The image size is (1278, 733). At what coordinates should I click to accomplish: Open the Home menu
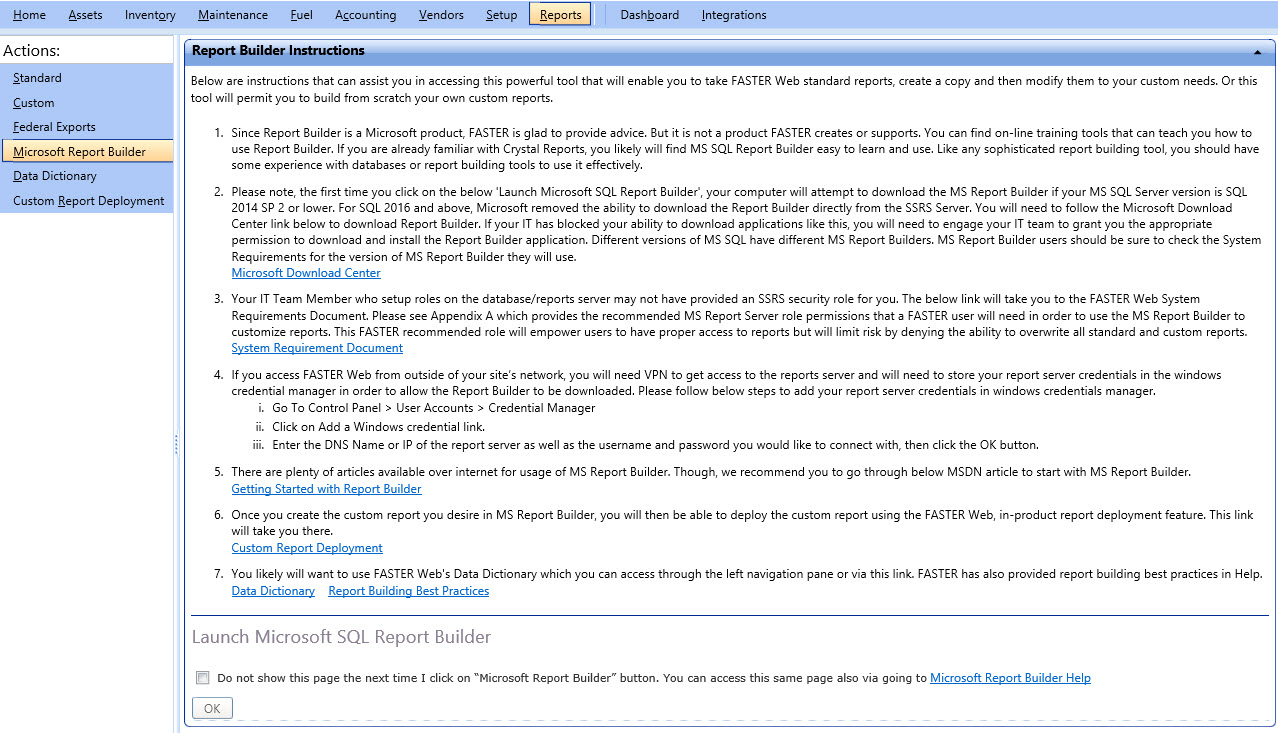(29, 15)
